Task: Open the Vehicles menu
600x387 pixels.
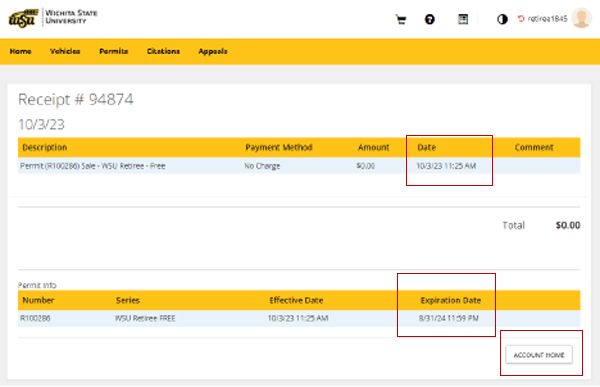Action: tap(65, 51)
